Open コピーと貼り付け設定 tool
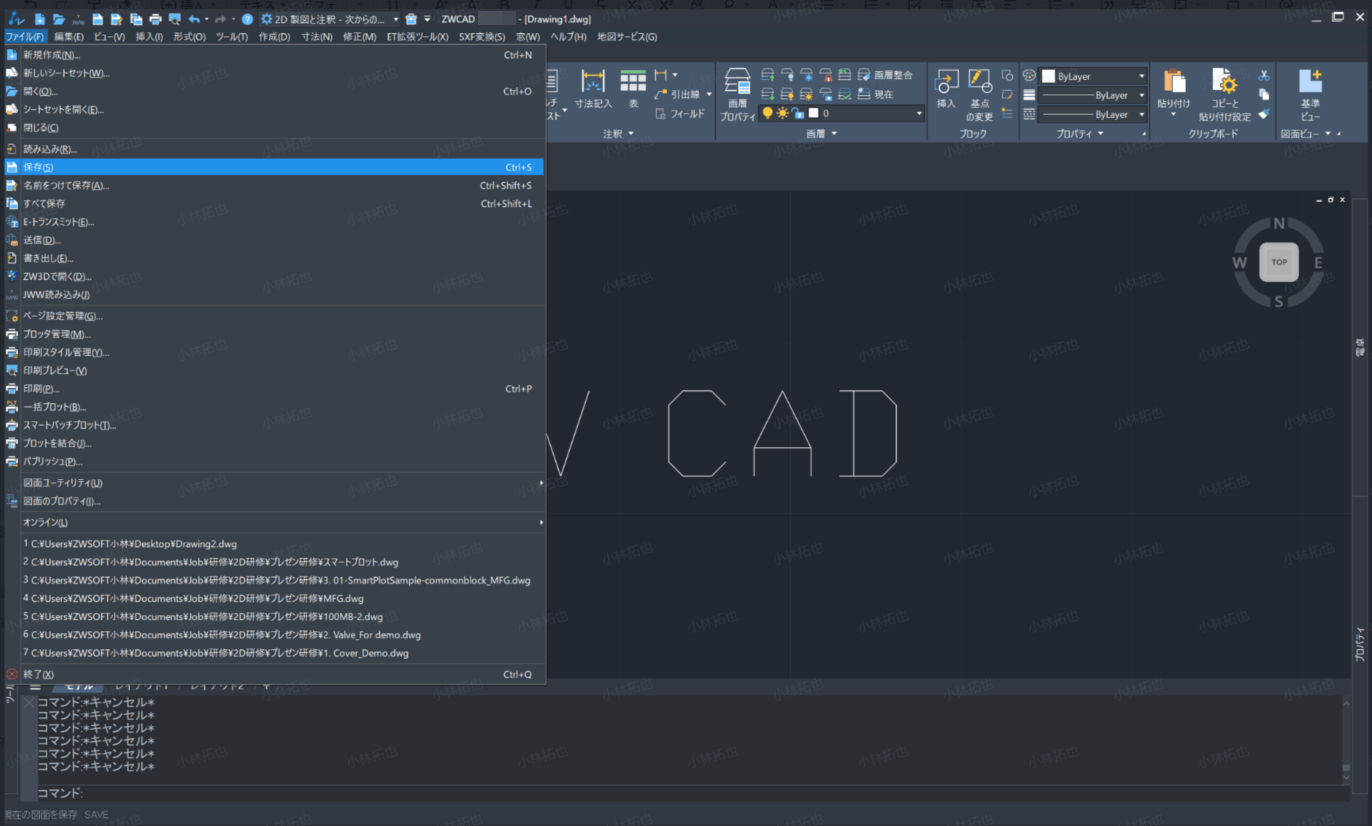This screenshot has width=1372, height=826. click(x=1225, y=95)
